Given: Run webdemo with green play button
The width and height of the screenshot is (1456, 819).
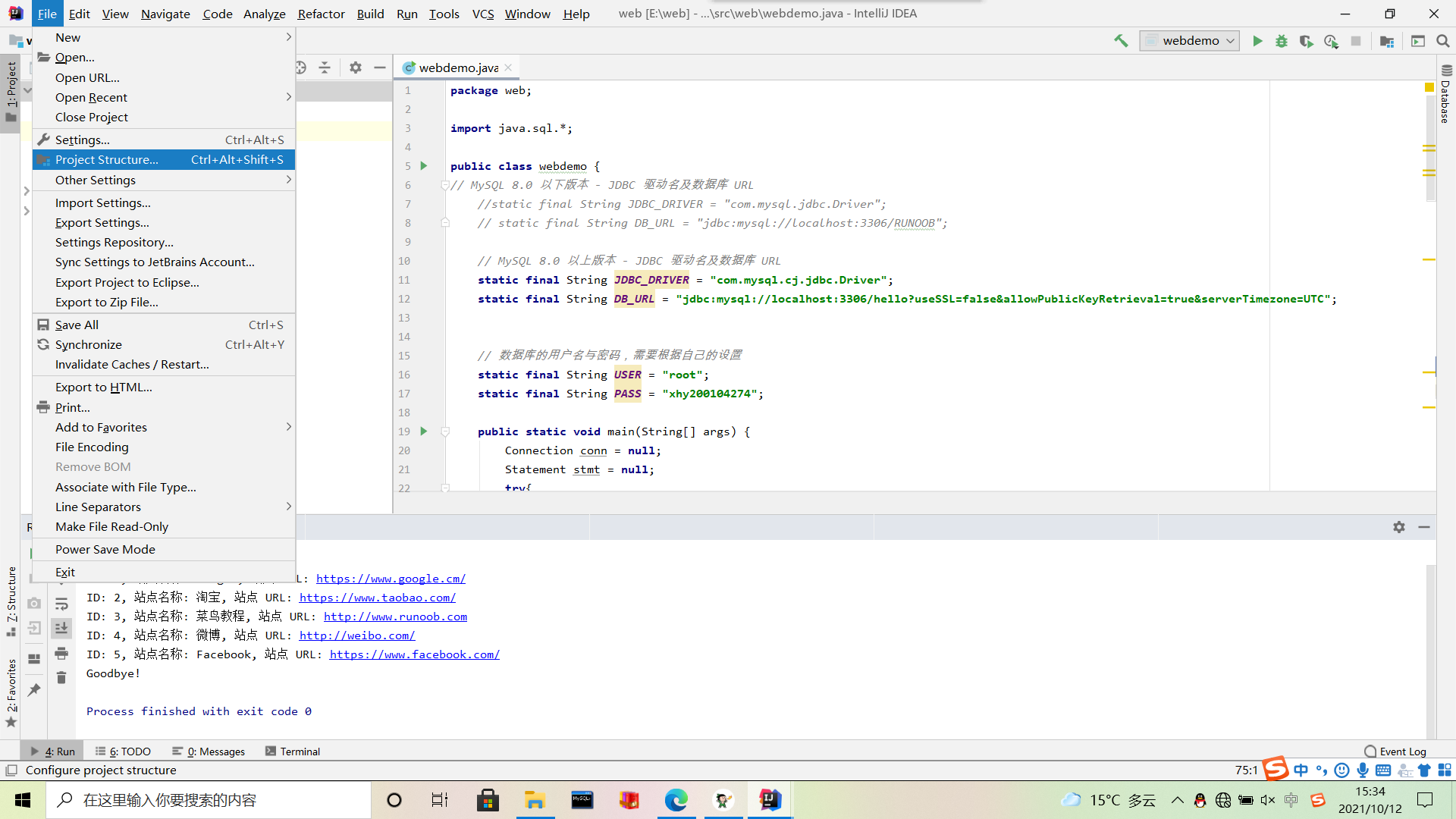Looking at the screenshot, I should click(1257, 41).
